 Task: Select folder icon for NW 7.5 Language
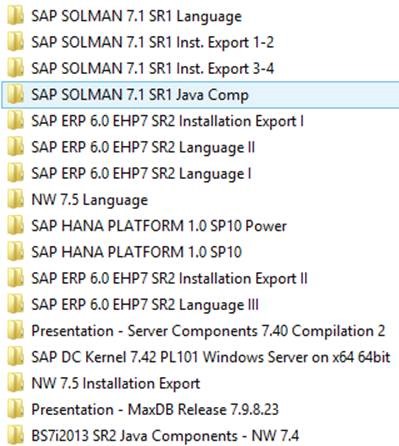[x=15, y=200]
